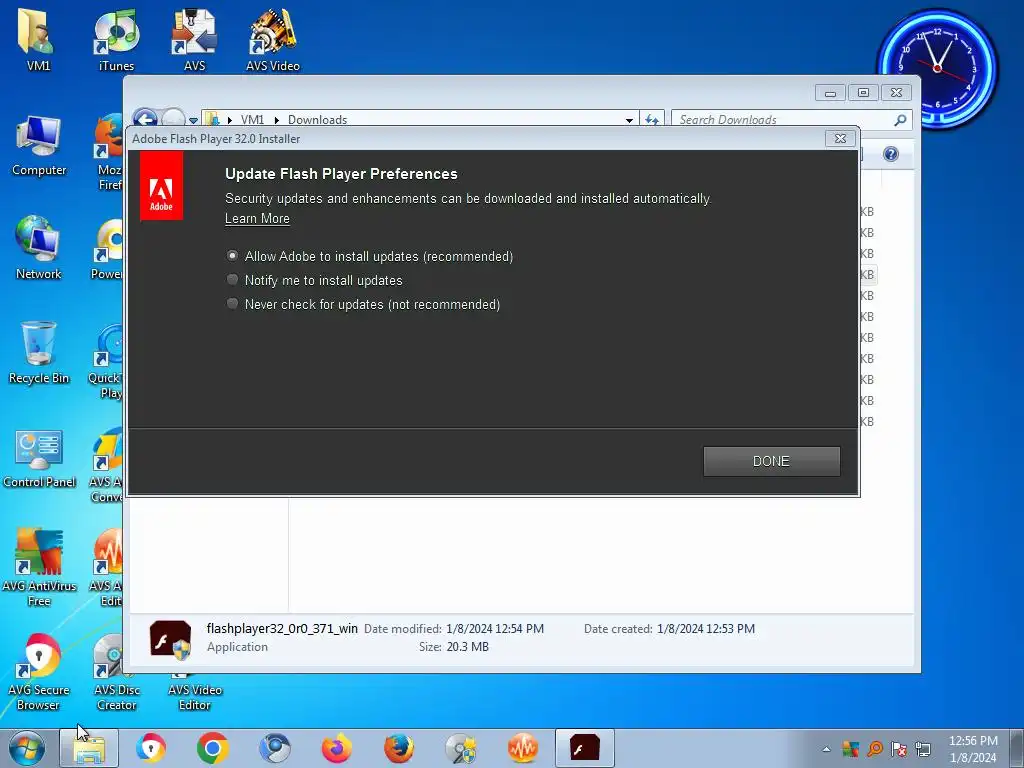Click flashplayer32_0r0_371_win file name in details

[x=282, y=628]
